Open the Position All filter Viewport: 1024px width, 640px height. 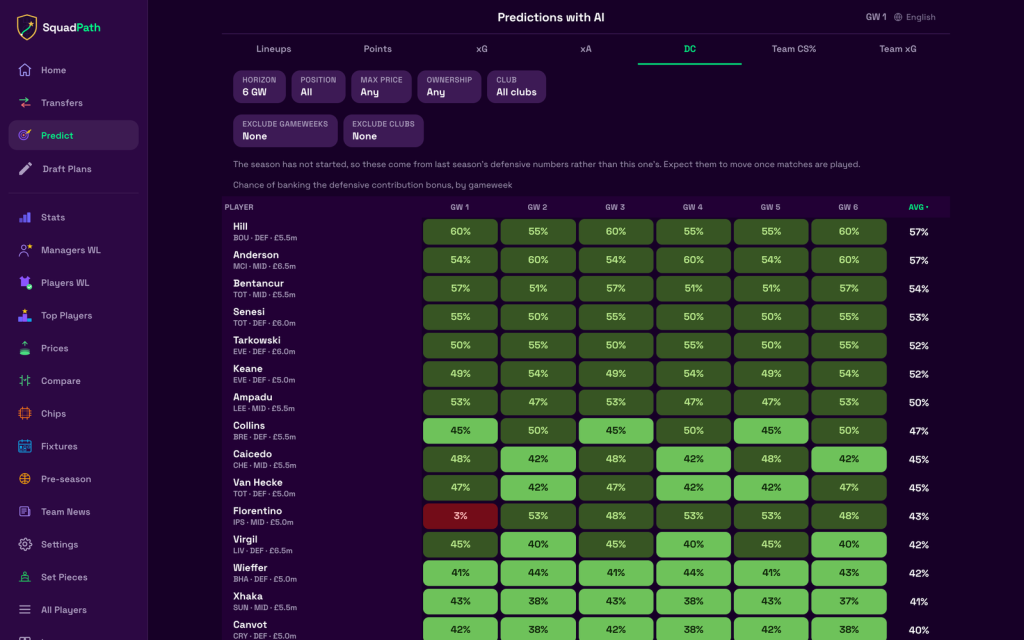coord(318,86)
